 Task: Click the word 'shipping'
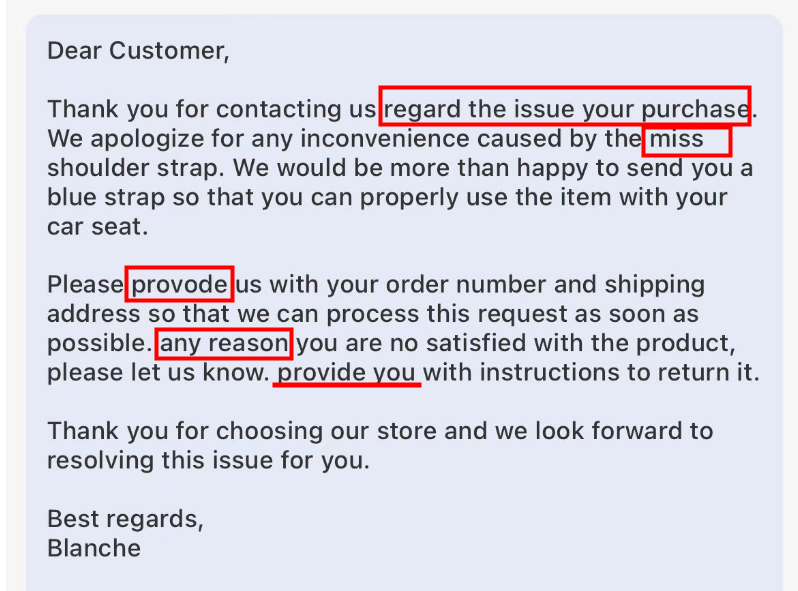pos(655,286)
